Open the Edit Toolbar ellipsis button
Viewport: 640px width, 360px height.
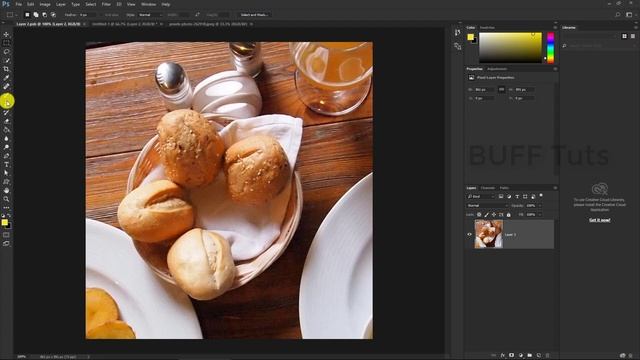6,207
